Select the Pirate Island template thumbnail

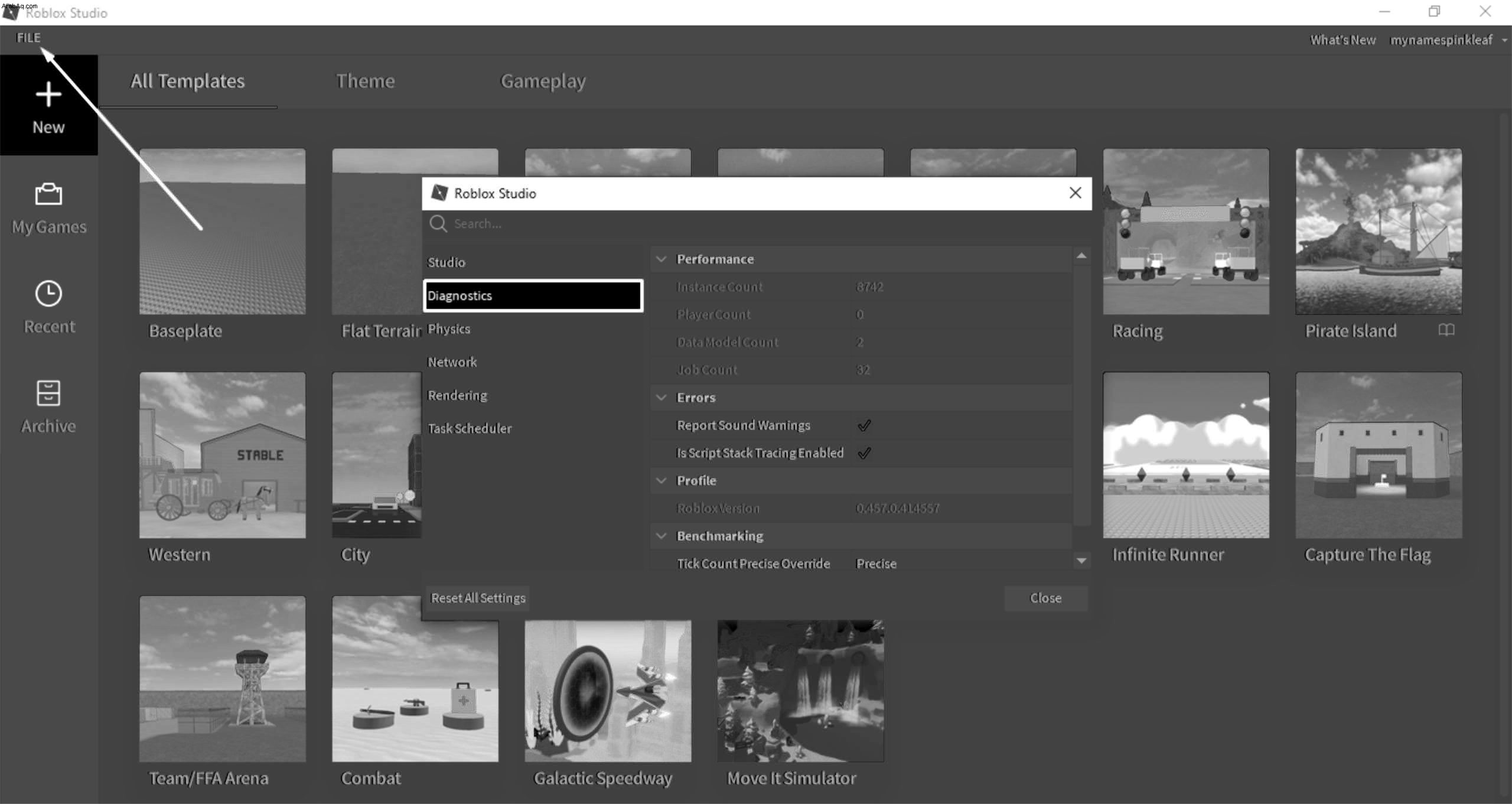pyautogui.click(x=1379, y=232)
